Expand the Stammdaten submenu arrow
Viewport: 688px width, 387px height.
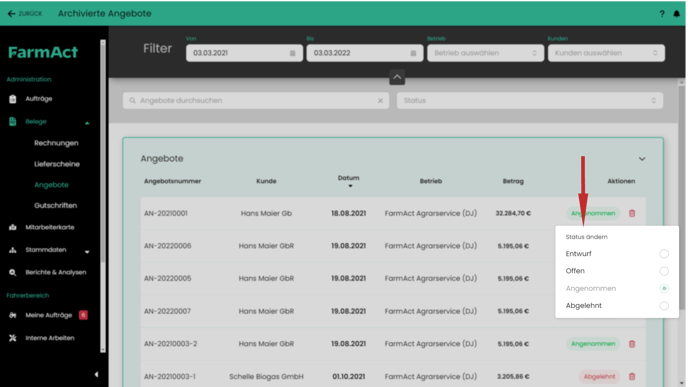click(87, 251)
